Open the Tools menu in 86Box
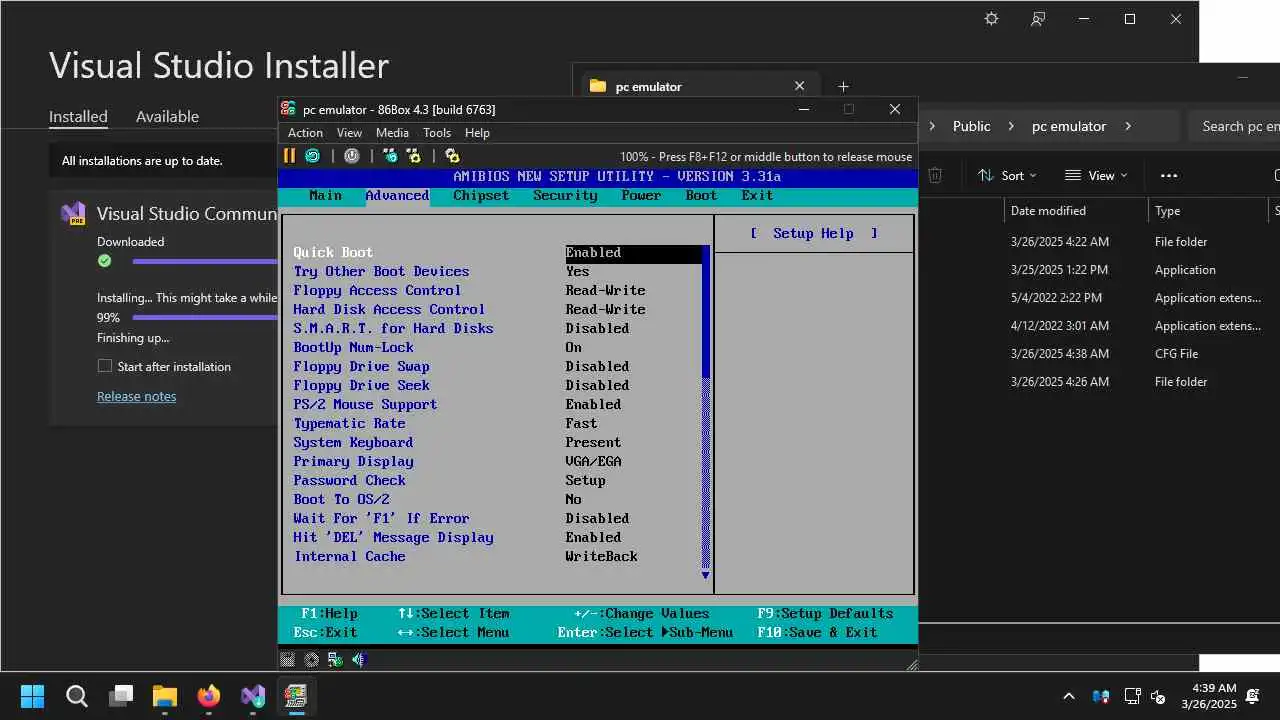This screenshot has width=1280, height=720. pyautogui.click(x=437, y=133)
